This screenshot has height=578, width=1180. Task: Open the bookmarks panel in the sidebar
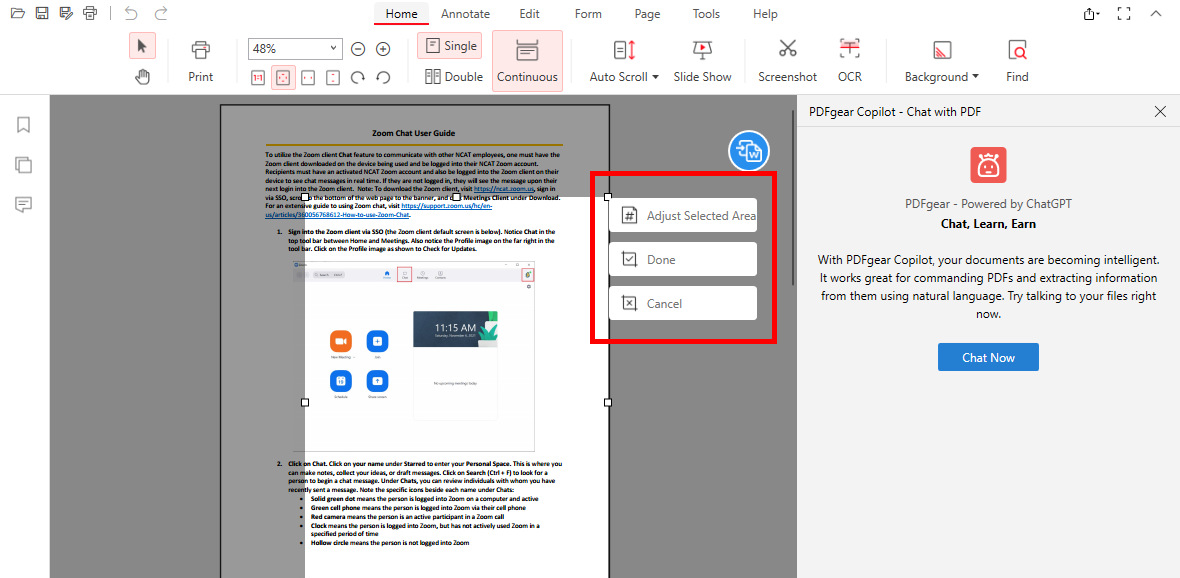point(23,124)
